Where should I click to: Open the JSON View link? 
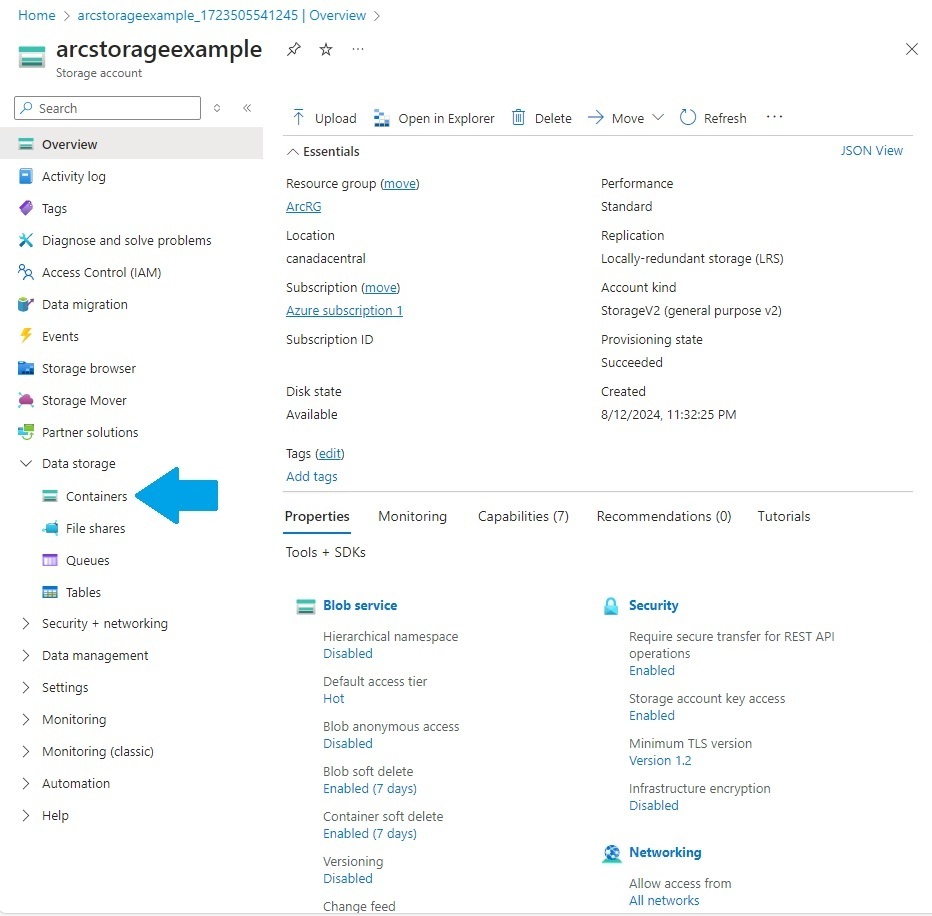coord(871,150)
